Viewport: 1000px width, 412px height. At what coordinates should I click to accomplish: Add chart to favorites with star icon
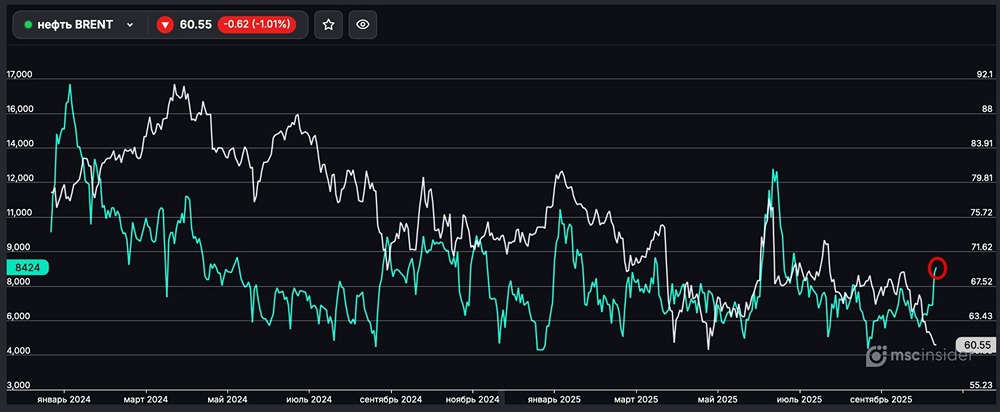coord(328,26)
